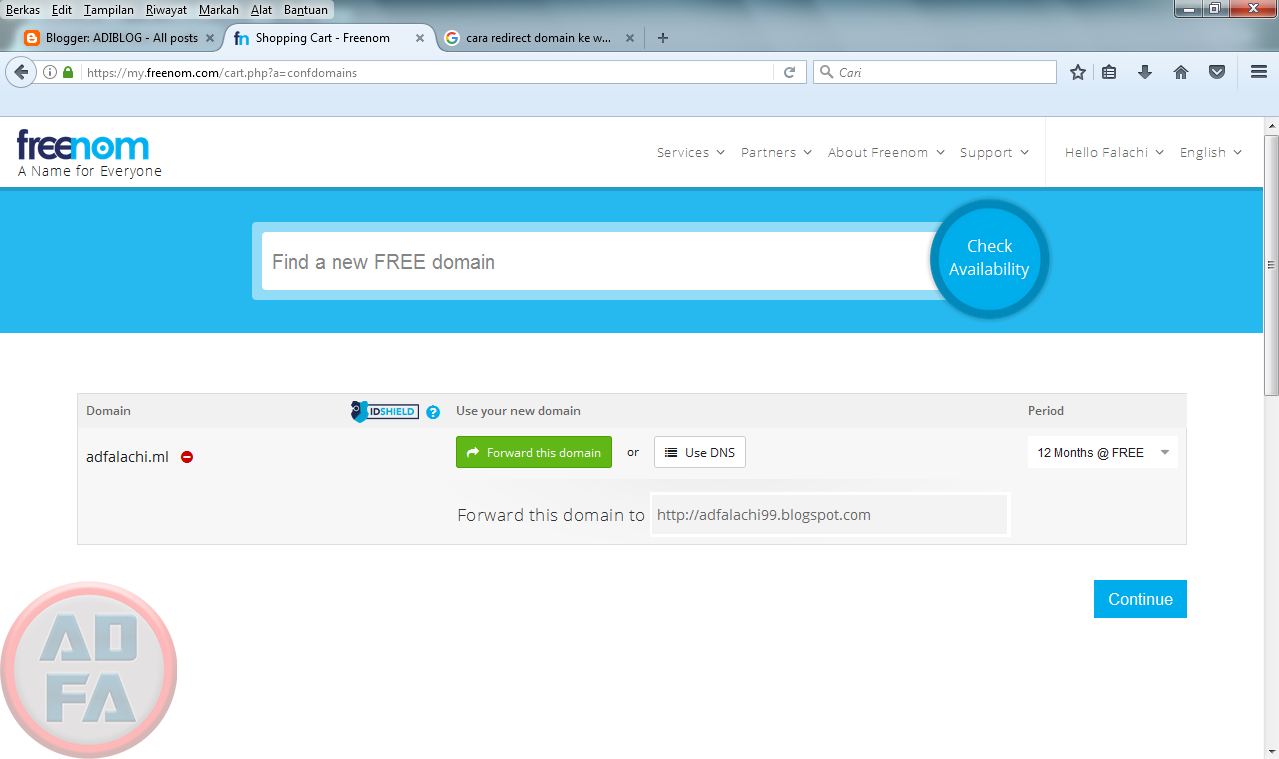Expand the Services menu
This screenshot has width=1279, height=759.
690,152
